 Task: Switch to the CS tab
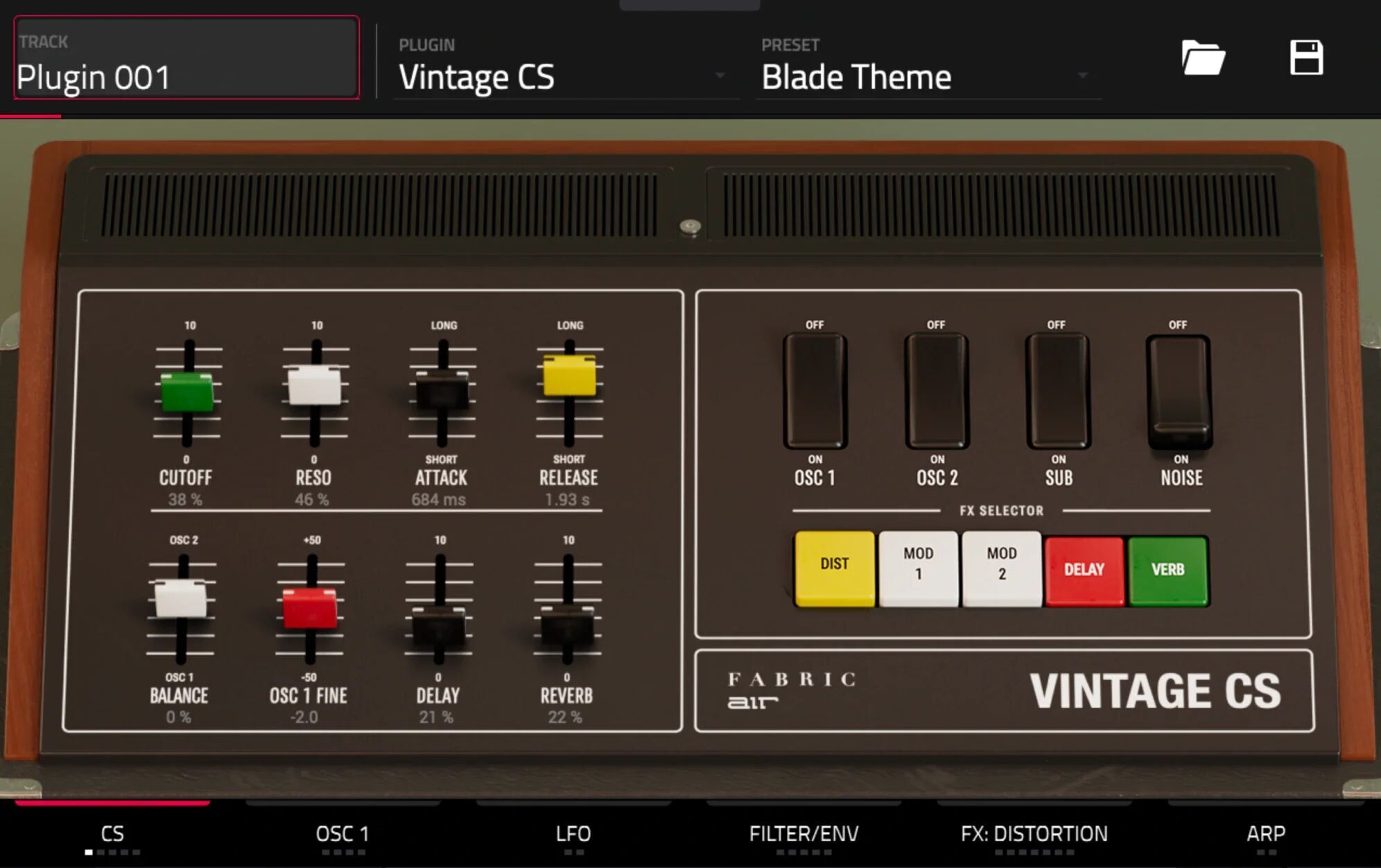[112, 835]
